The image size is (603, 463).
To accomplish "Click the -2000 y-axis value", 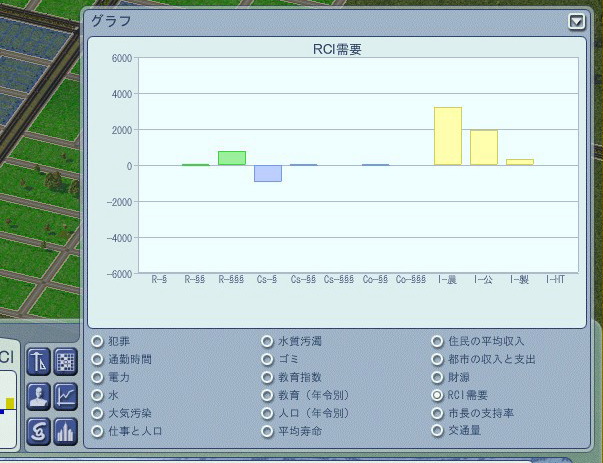I will [120, 202].
